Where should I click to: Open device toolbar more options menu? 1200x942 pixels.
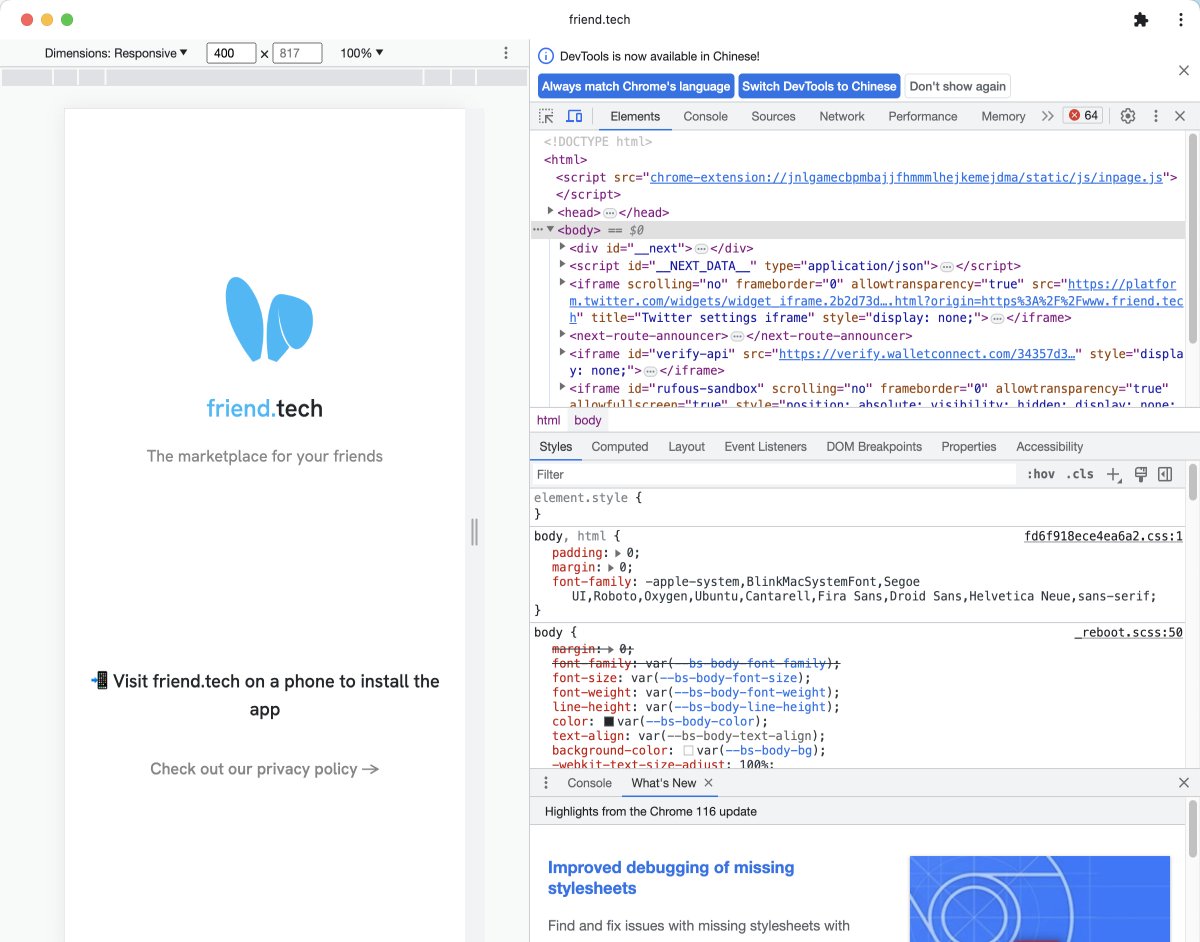pyautogui.click(x=506, y=53)
